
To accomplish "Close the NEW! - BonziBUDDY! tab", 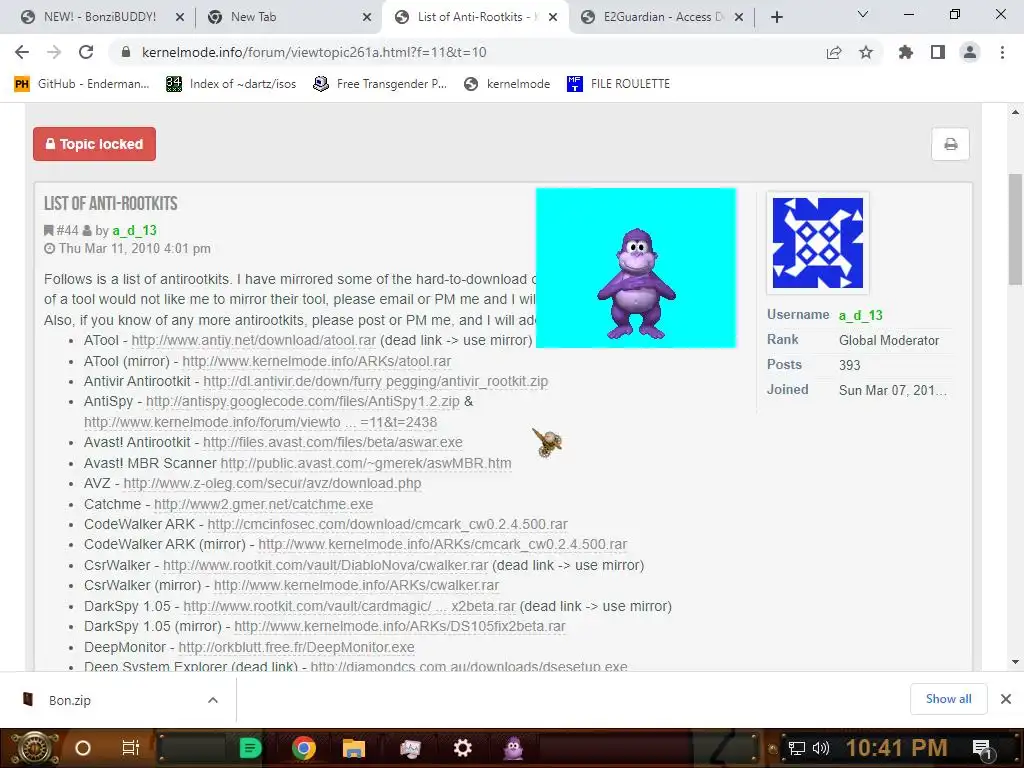I will [180, 17].
